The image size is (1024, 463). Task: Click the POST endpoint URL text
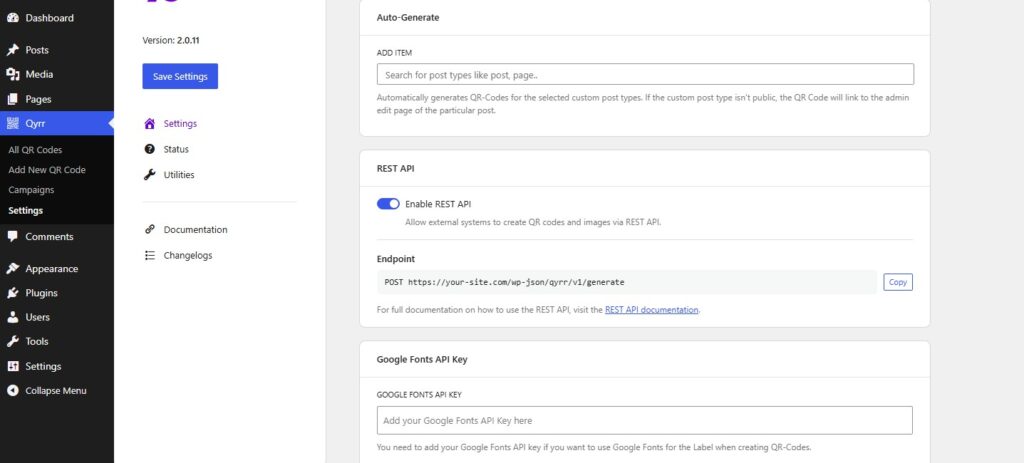coord(504,282)
